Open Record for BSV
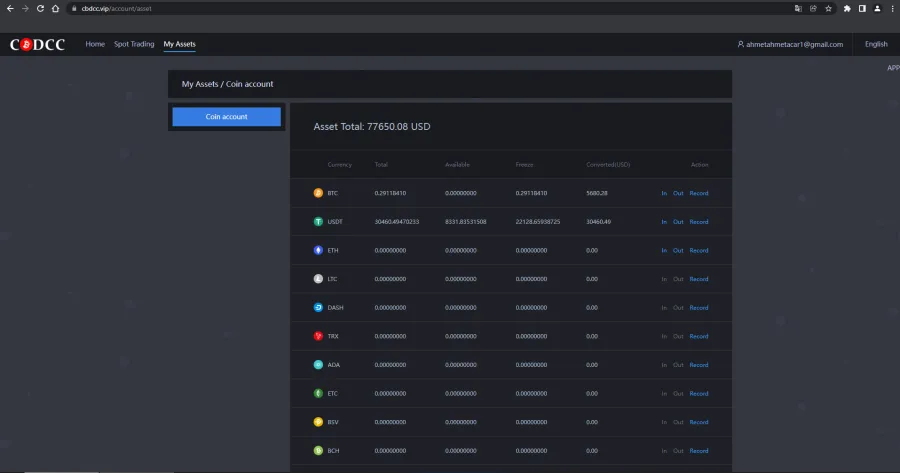This screenshot has width=900, height=473. click(x=699, y=422)
